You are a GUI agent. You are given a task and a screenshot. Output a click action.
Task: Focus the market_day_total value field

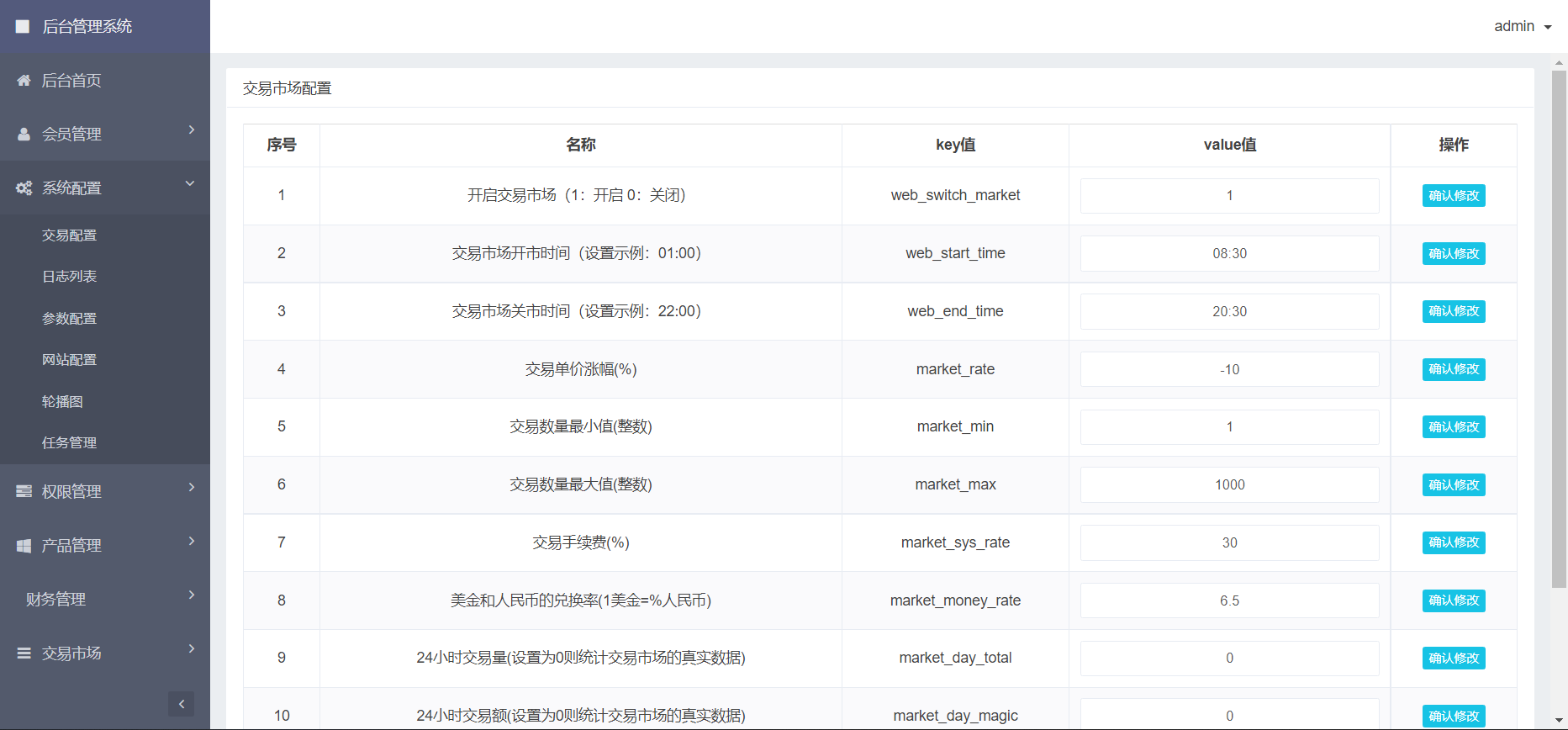[1229, 659]
